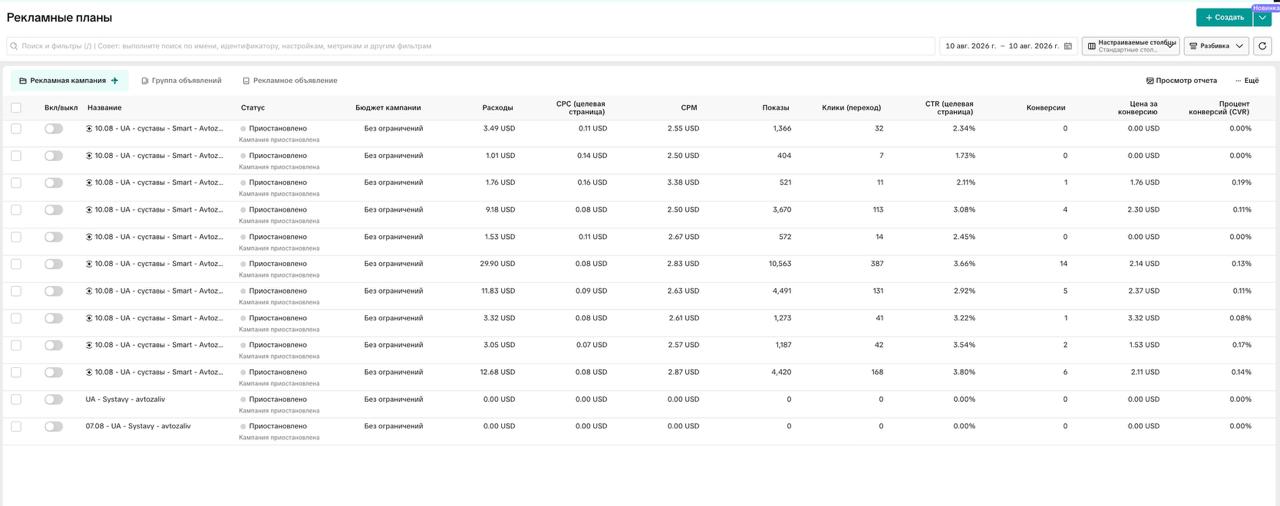Click the refresh data icon button
1280x506 pixels.
(x=1262, y=46)
